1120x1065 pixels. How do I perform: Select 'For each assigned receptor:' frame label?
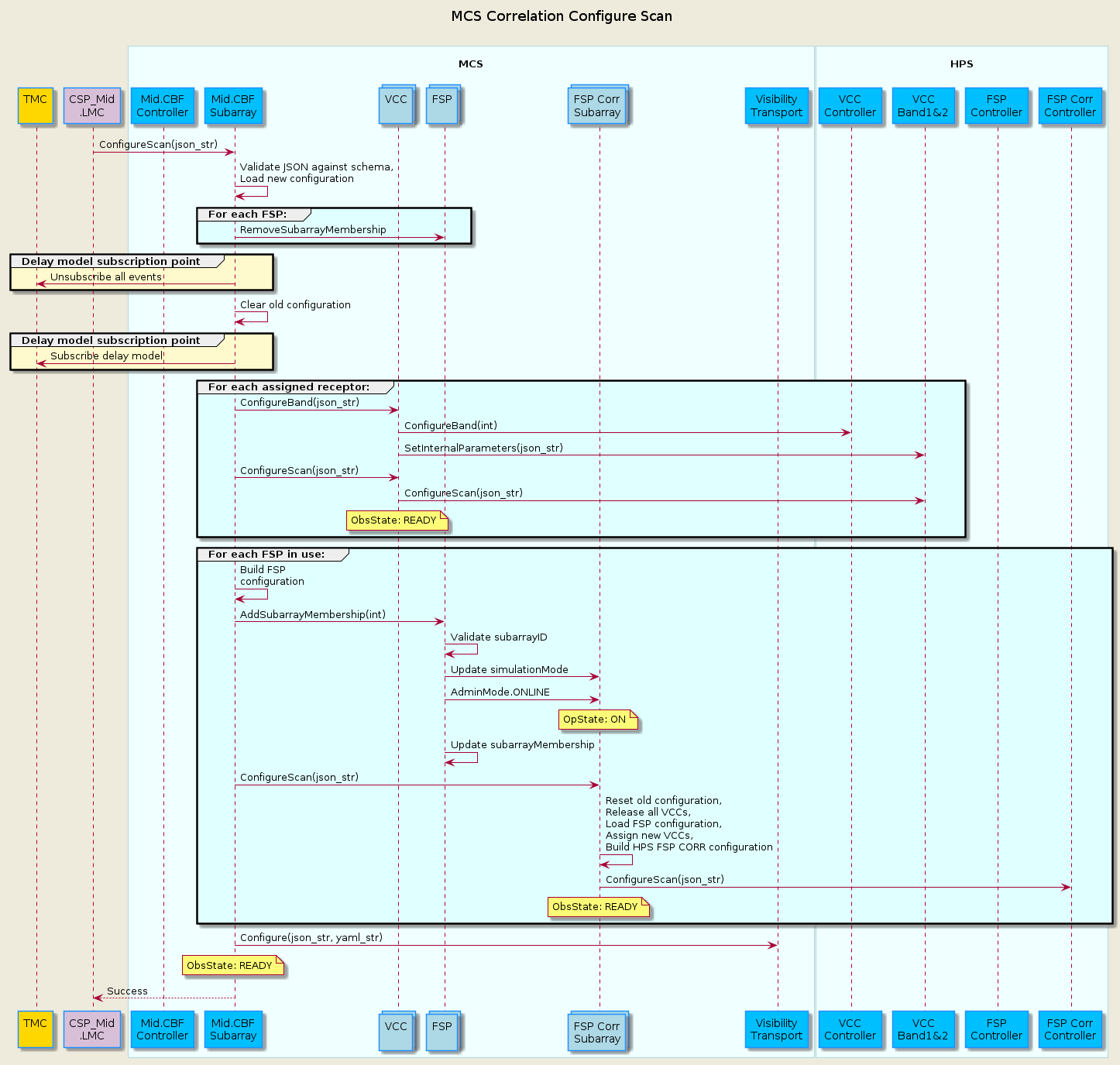289,387
